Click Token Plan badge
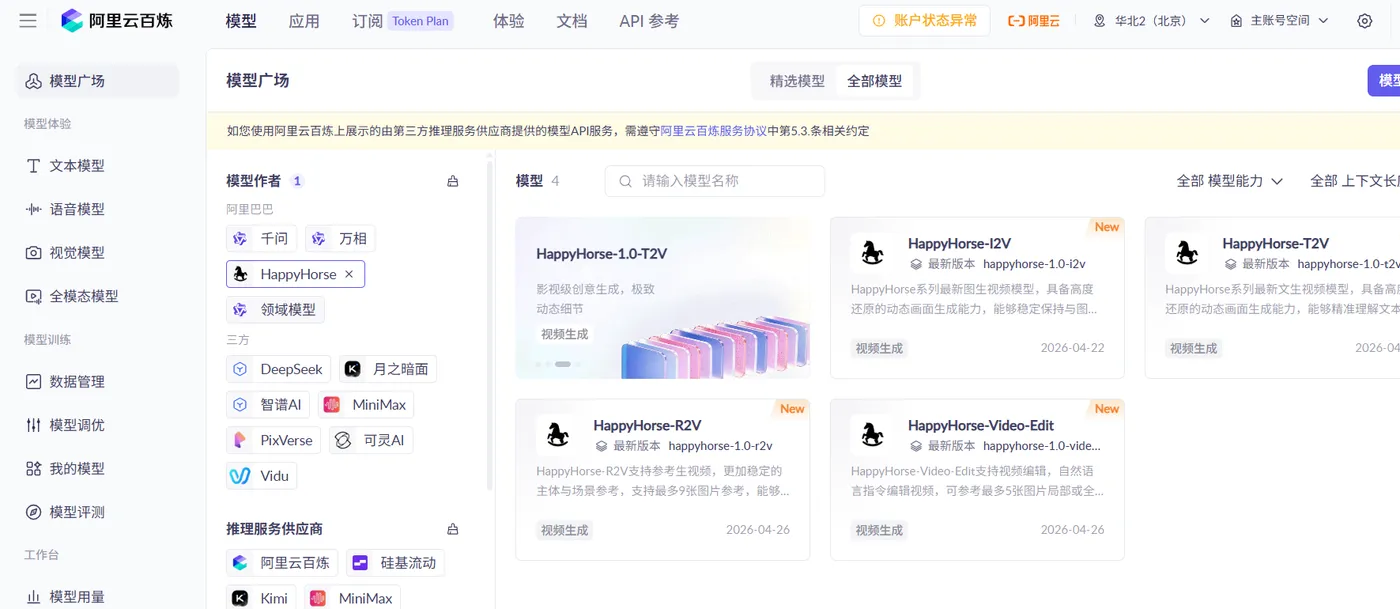 pos(421,21)
